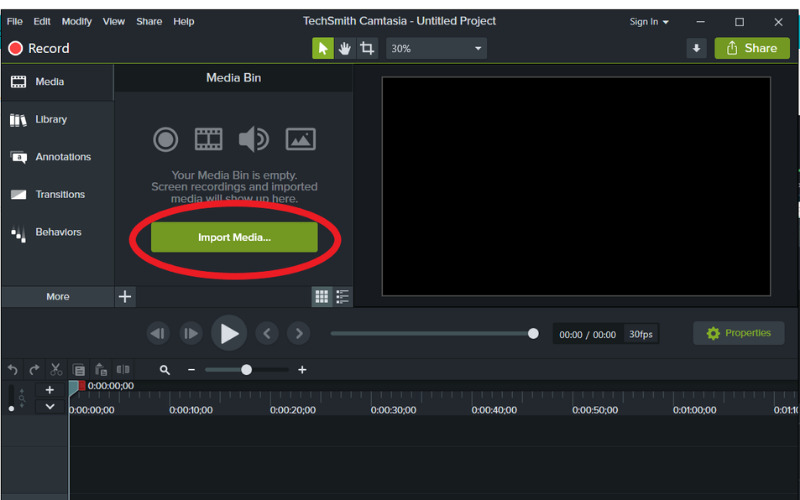Switch Media Bin to thumbnail grid view
Screen dimensions: 800x500
(x=321, y=296)
